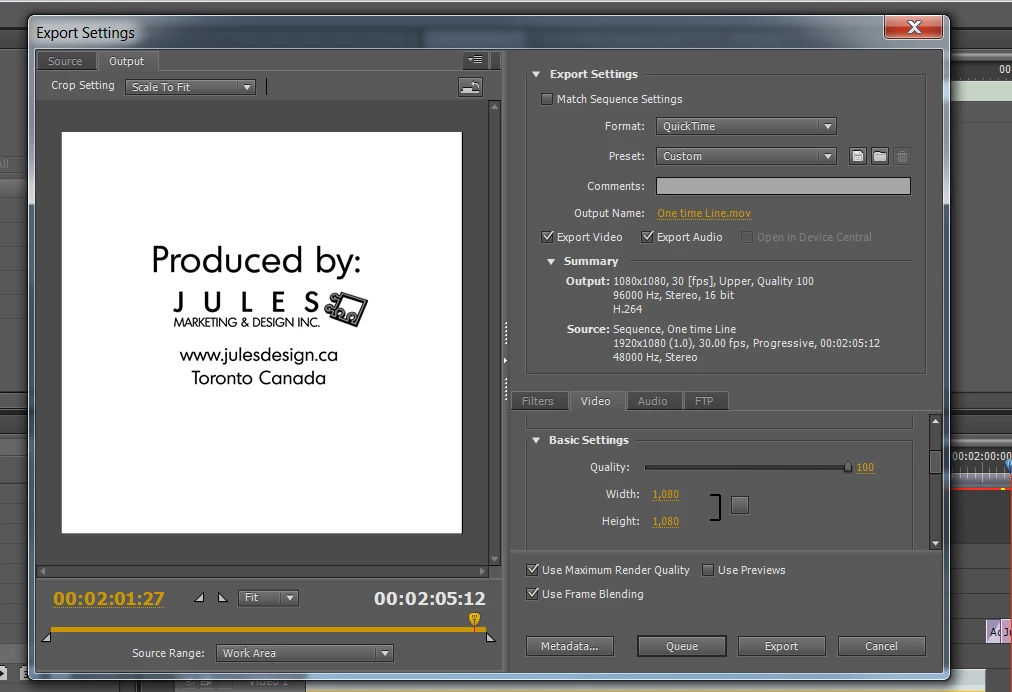1012x692 pixels.
Task: Click the in-point marker of the timeline bar
Action: tap(46, 638)
